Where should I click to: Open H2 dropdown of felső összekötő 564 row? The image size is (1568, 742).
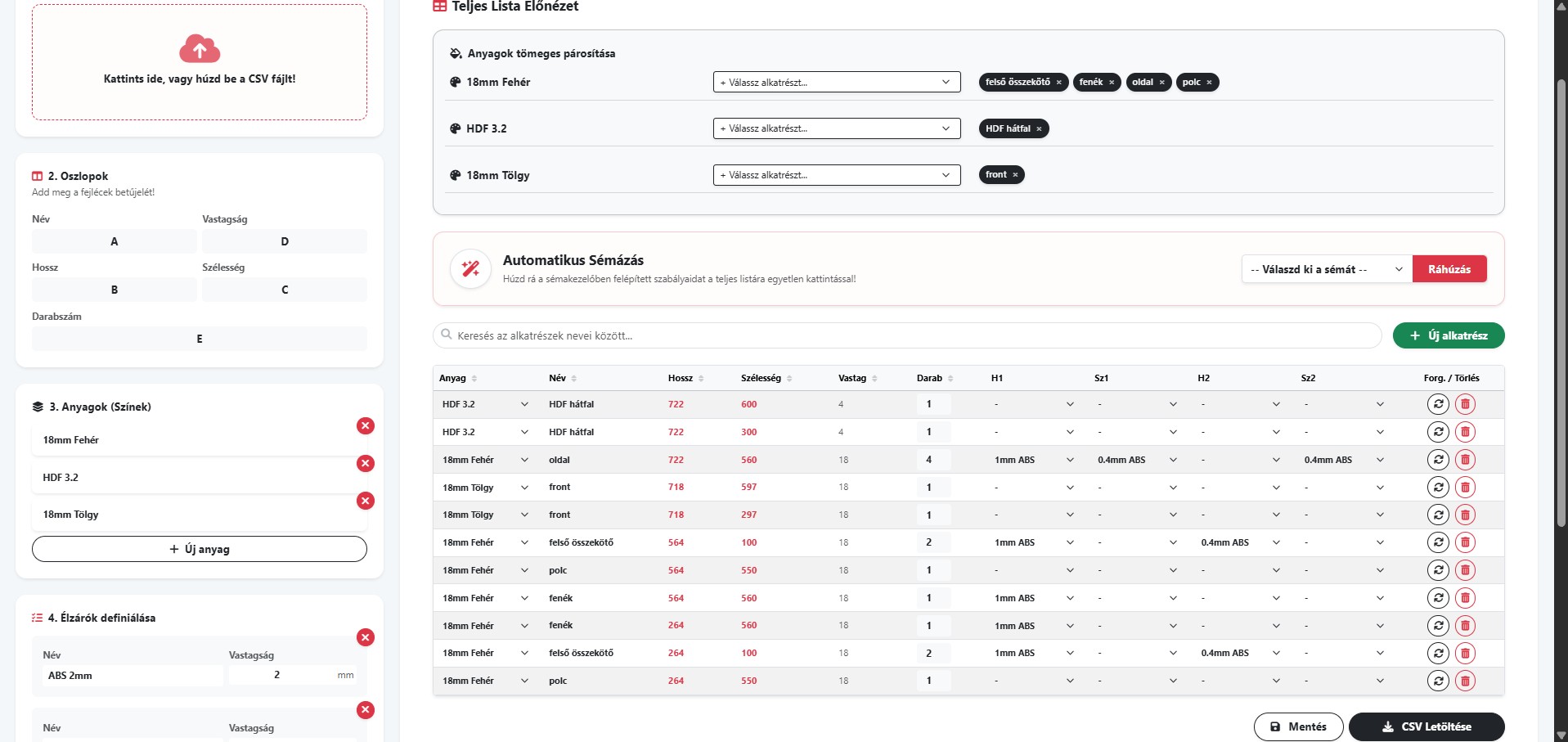click(x=1241, y=542)
